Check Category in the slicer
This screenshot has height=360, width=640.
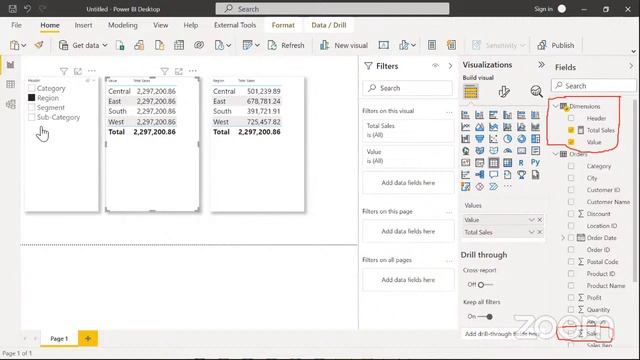click(32, 88)
